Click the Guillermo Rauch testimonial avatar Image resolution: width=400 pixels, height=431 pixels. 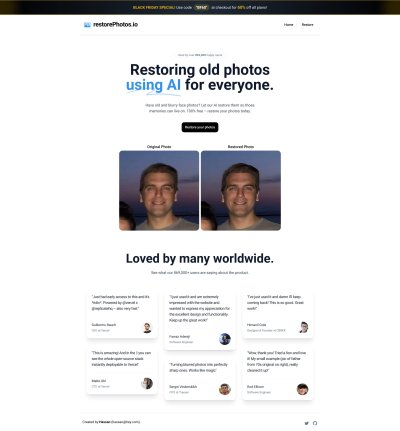[x=147, y=327]
